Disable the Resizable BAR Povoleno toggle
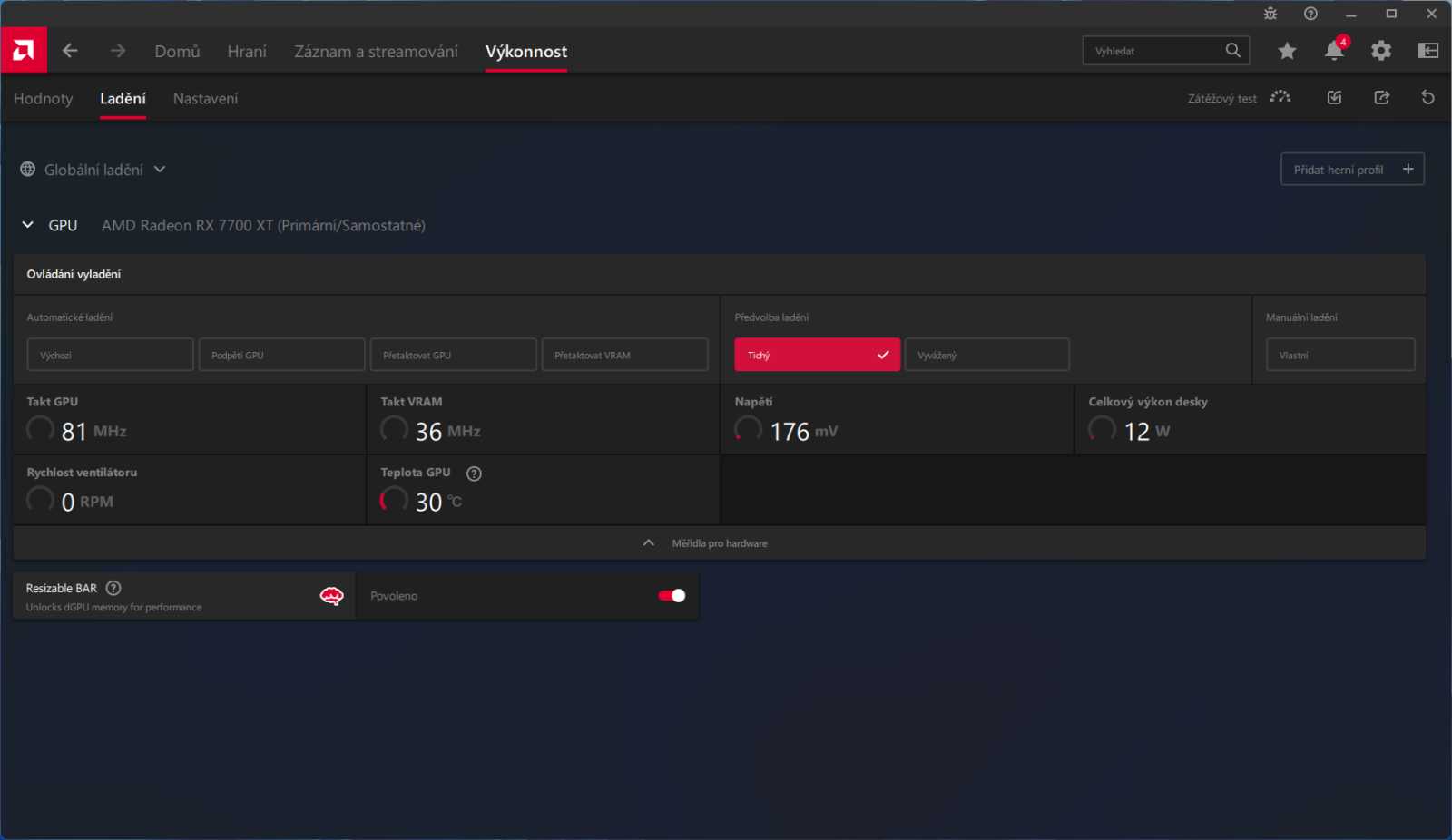The image size is (1452, 840). coord(672,596)
